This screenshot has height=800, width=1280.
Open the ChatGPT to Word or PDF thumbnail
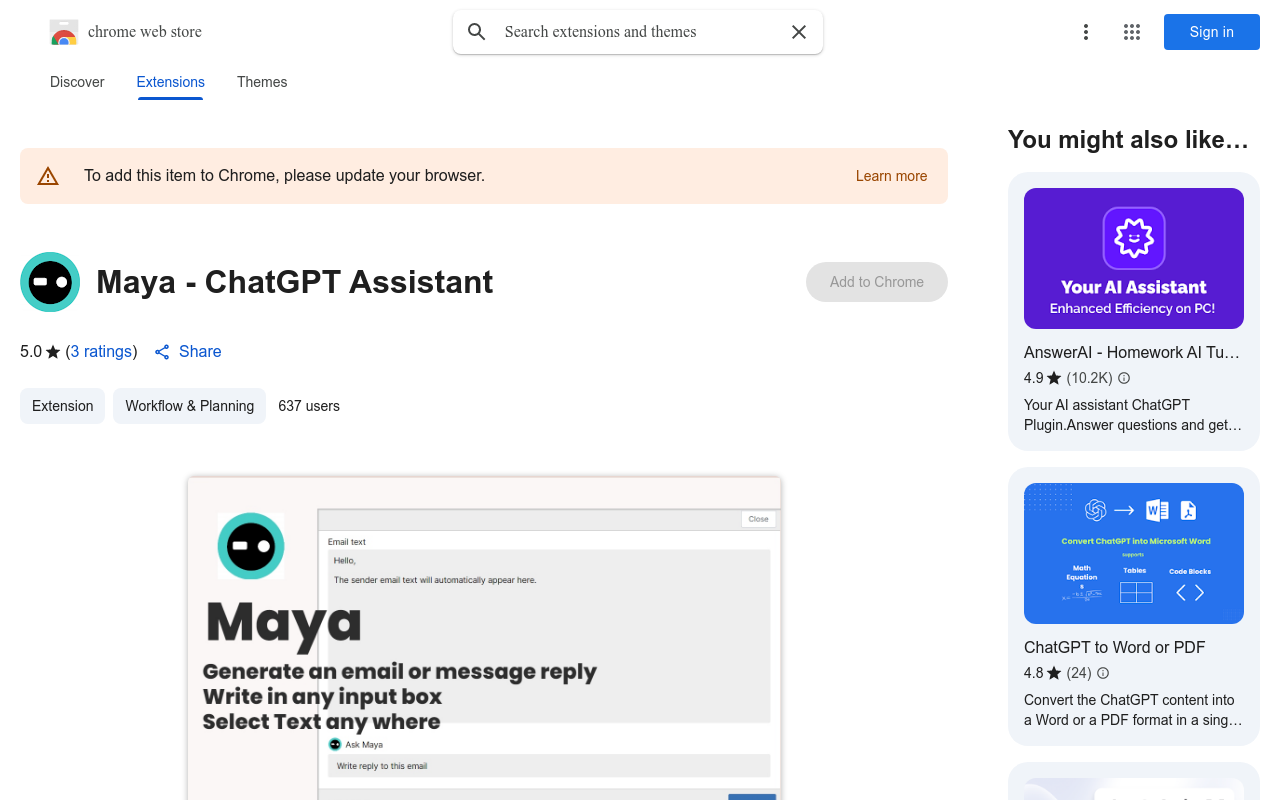pos(1134,553)
